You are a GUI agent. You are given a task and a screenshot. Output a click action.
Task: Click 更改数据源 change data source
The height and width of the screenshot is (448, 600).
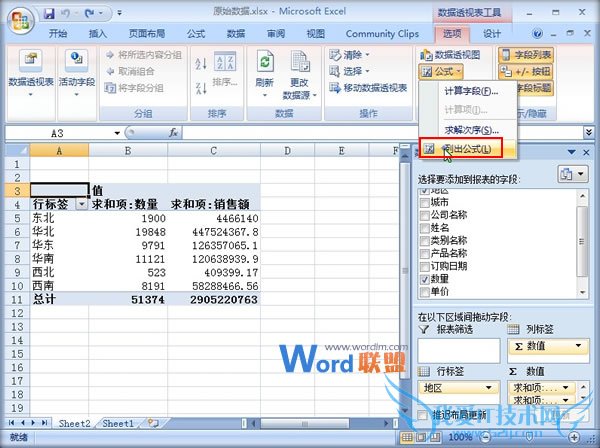tap(300, 75)
